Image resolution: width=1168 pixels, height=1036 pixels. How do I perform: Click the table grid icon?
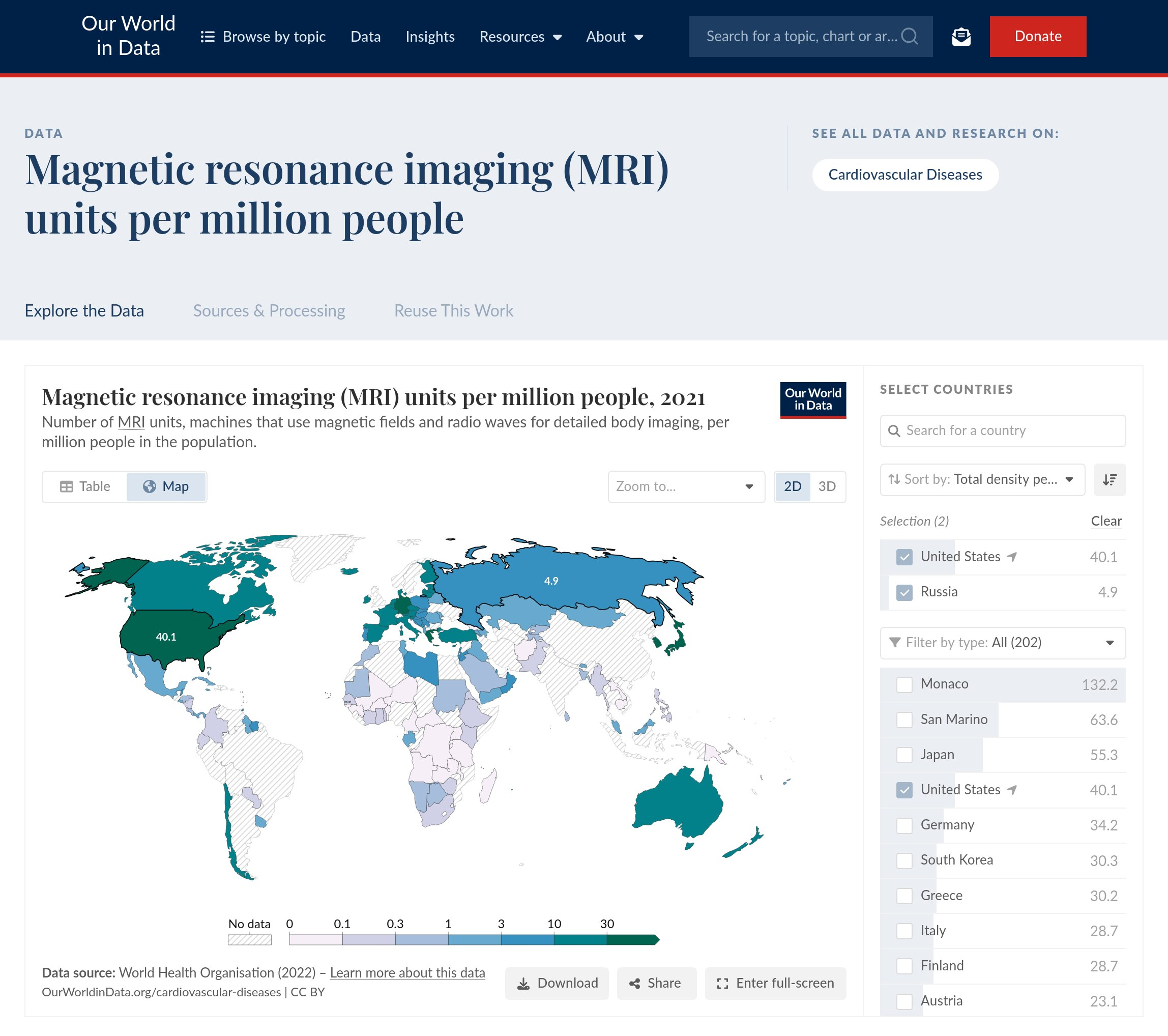pos(67,486)
